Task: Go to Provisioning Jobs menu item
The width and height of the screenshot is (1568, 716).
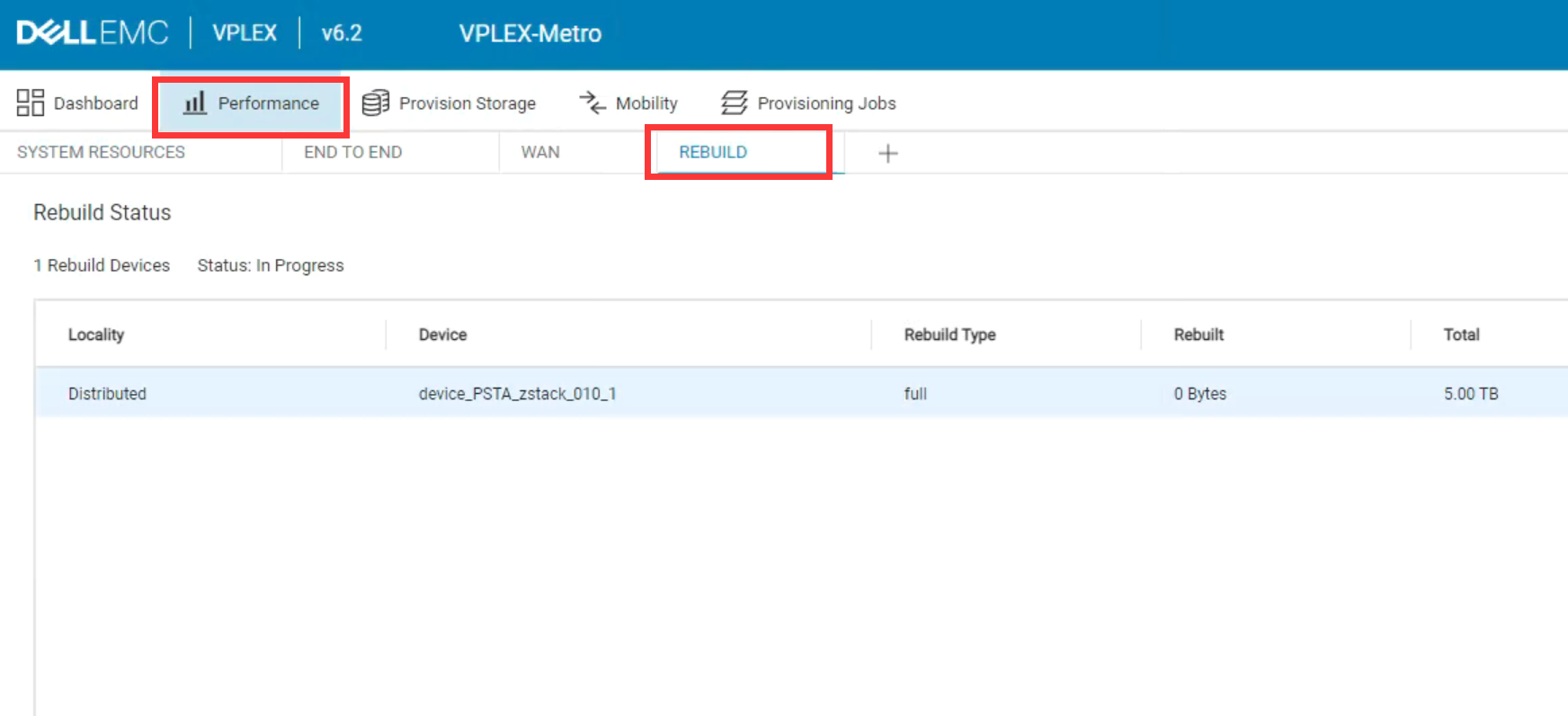Action: click(x=825, y=103)
